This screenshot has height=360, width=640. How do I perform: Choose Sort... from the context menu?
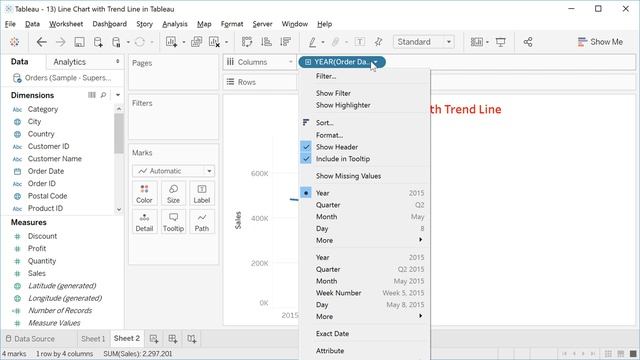(364, 122)
